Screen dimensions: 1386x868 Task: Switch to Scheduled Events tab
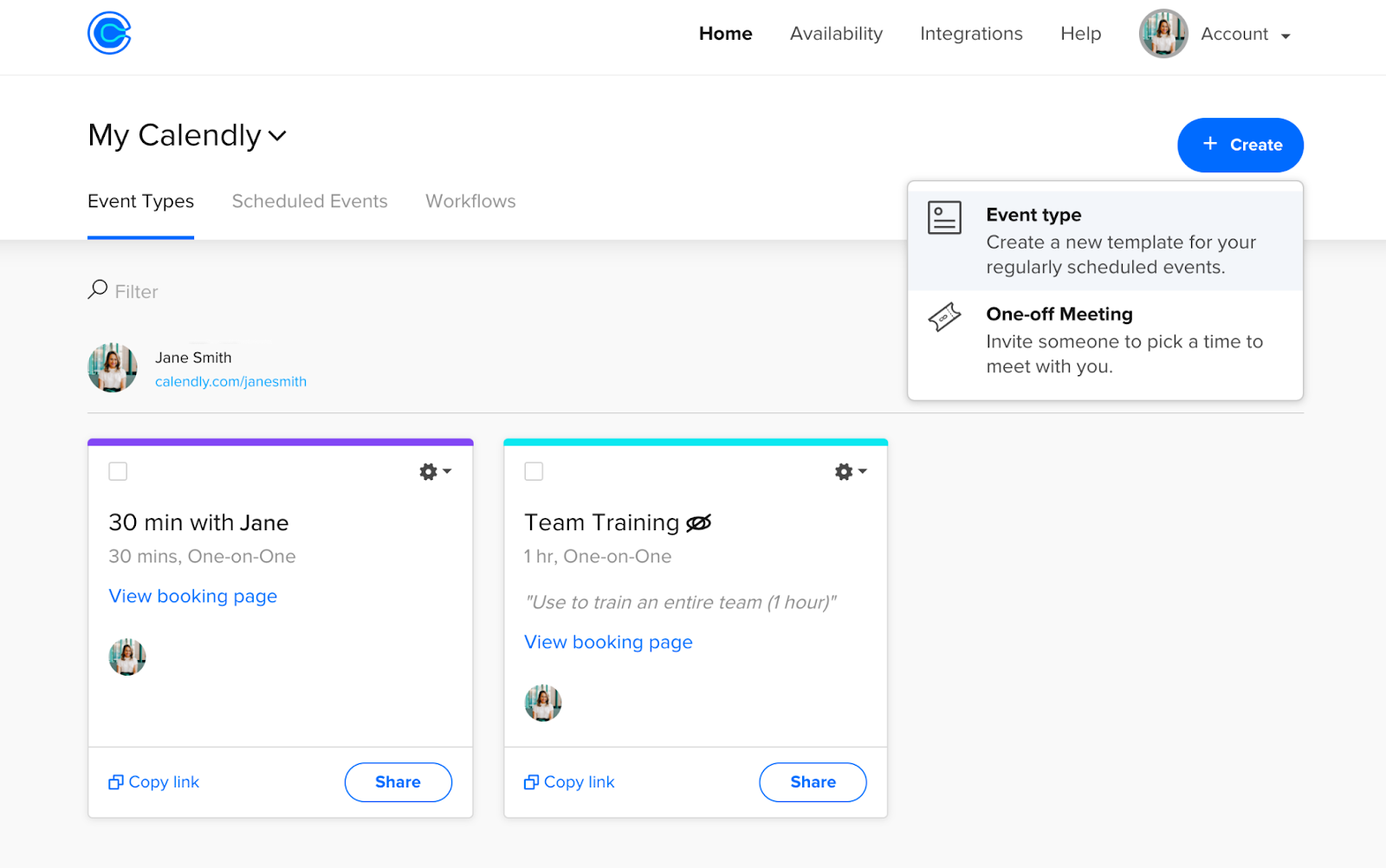click(x=309, y=201)
